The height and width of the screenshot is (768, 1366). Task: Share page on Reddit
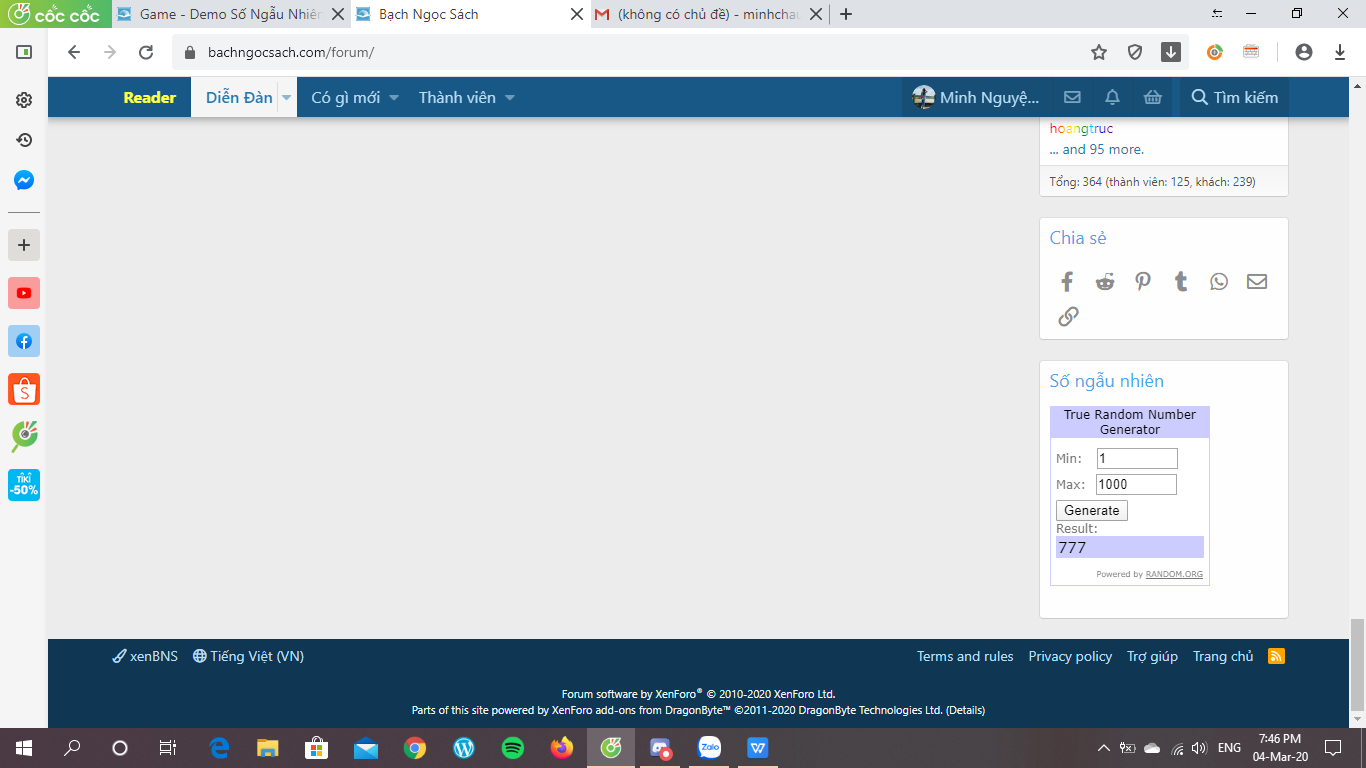tap(1105, 282)
